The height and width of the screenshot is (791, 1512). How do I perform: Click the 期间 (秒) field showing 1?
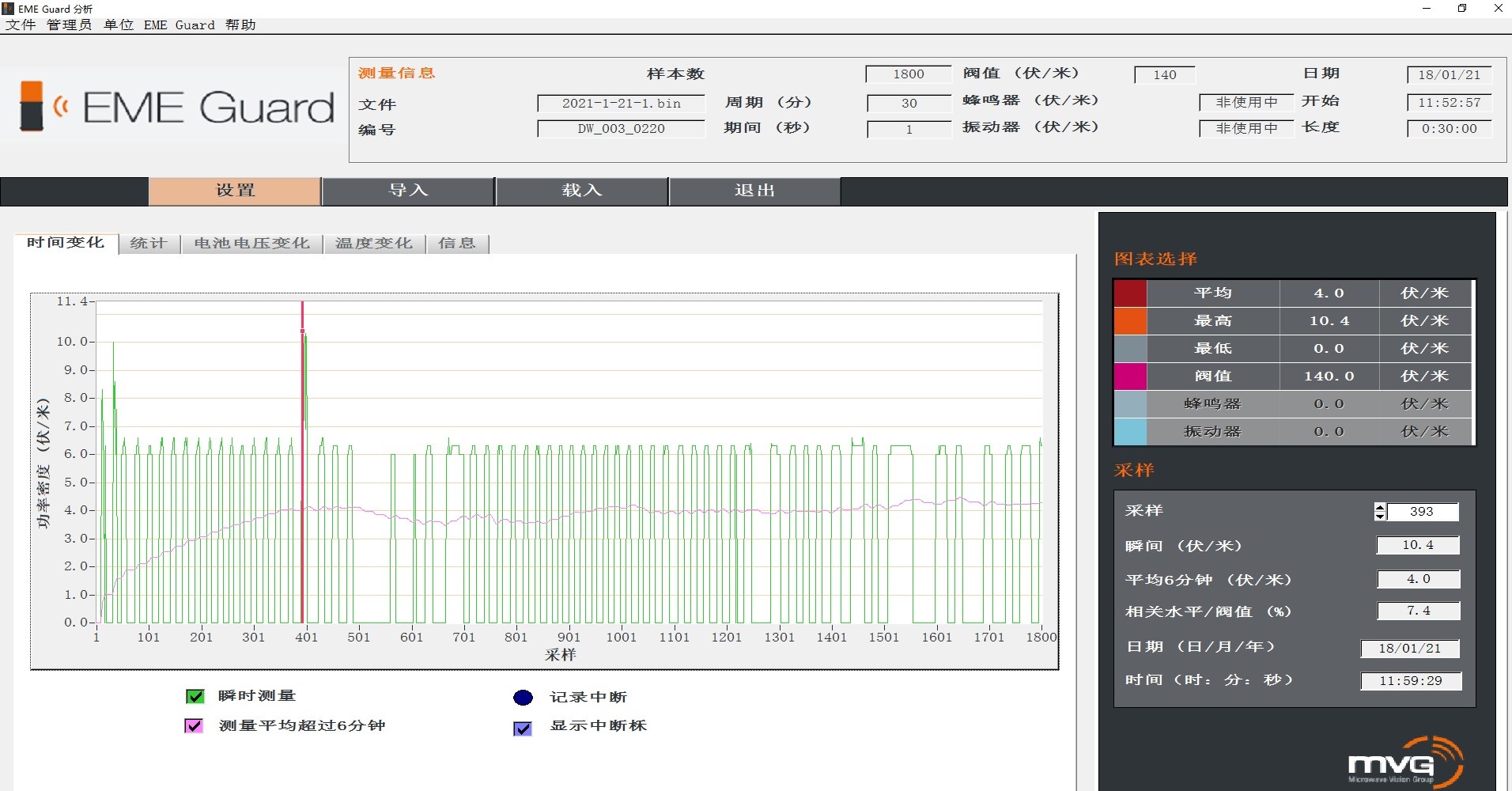pyautogui.click(x=909, y=130)
